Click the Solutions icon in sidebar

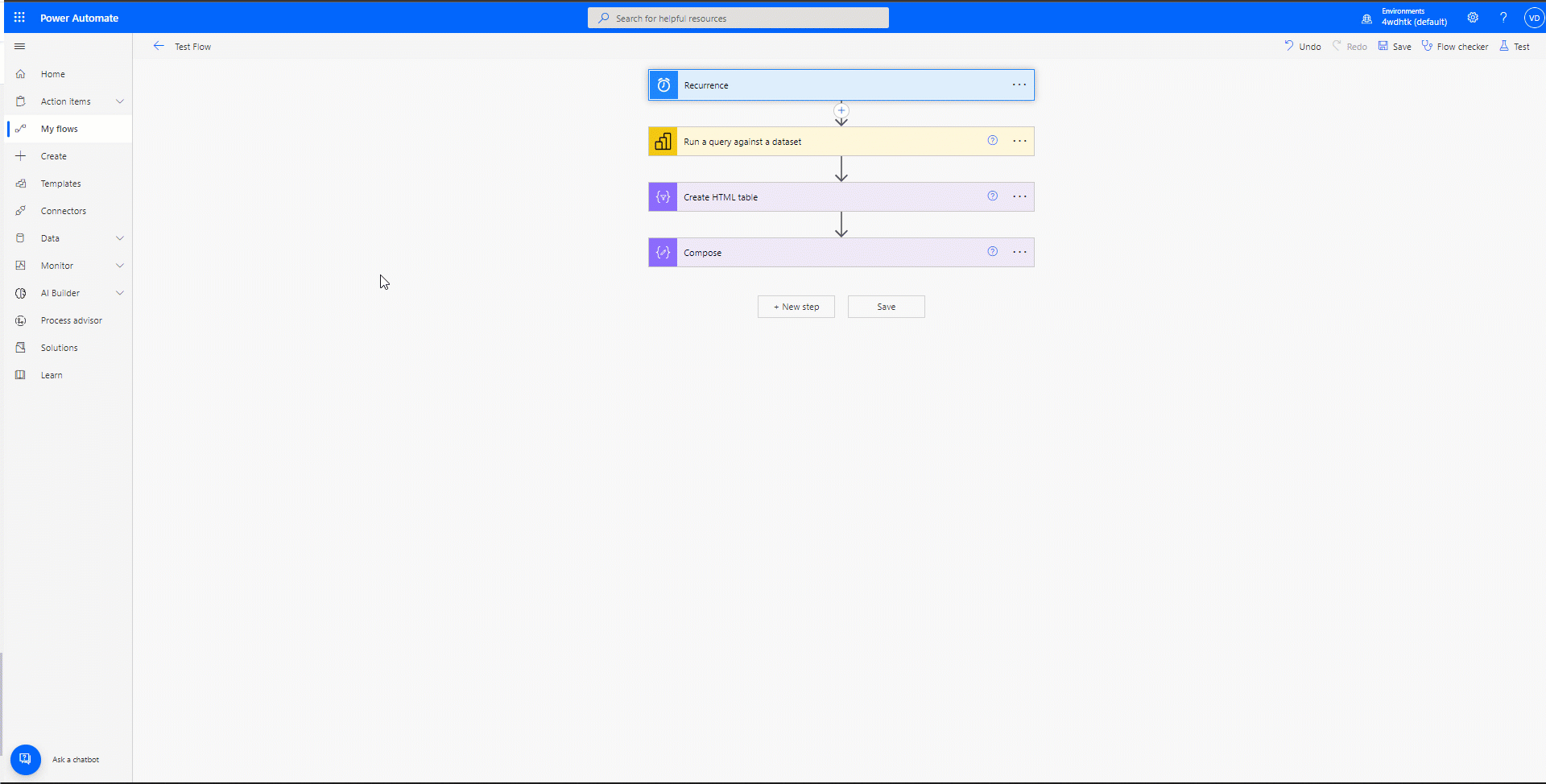pos(21,348)
